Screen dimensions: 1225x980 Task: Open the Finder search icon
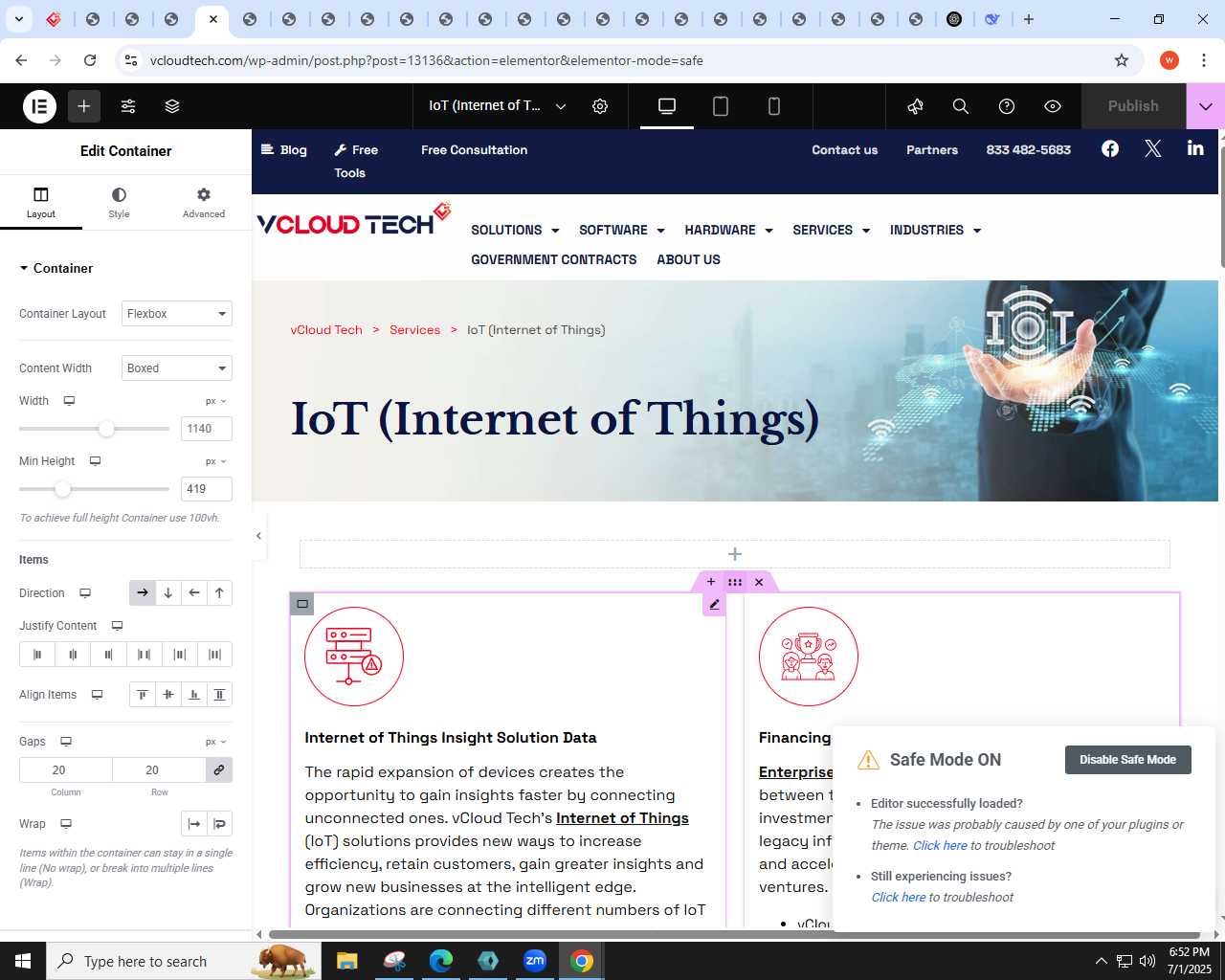(961, 106)
